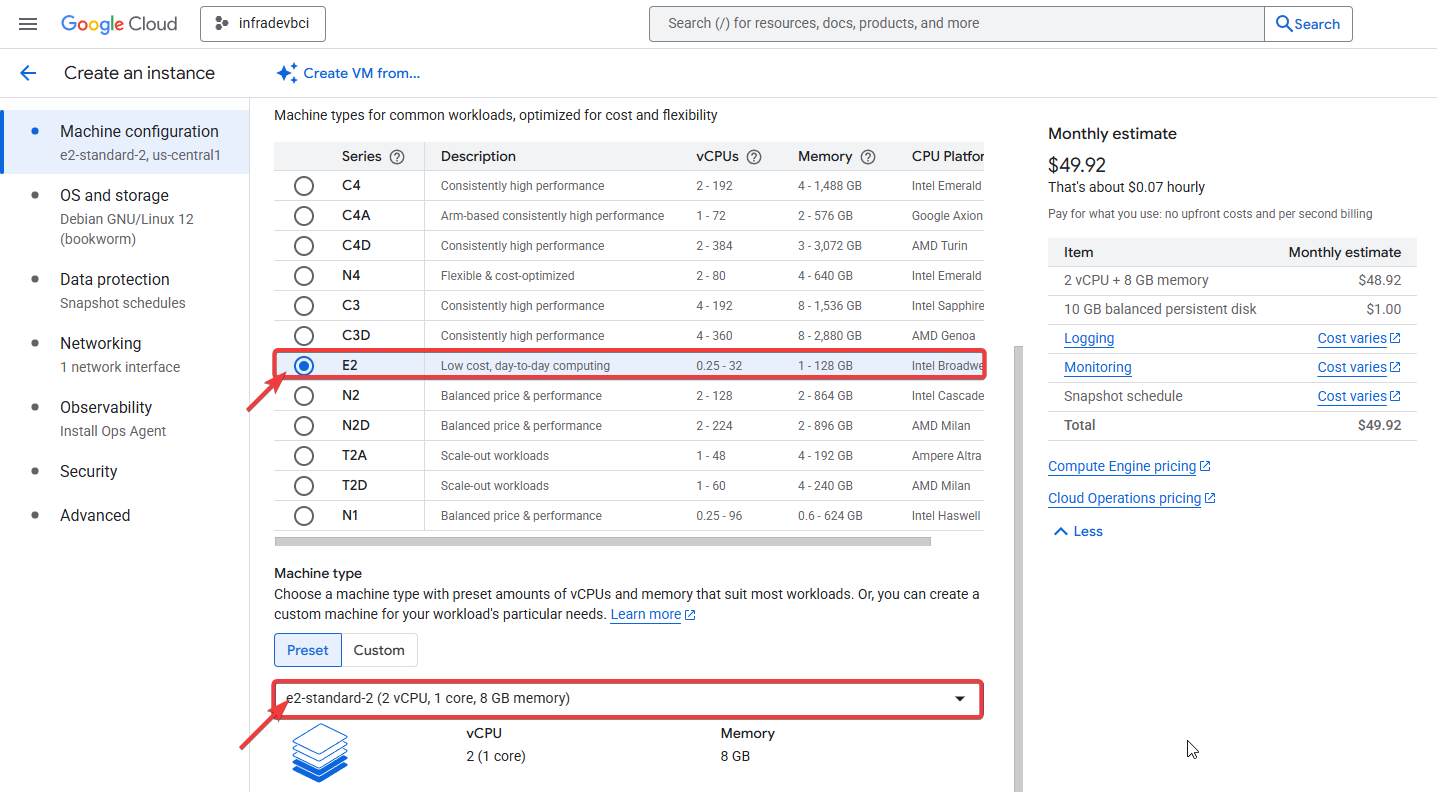The image size is (1437, 792).
Task: Select the C3 series radio button
Action: pos(304,306)
